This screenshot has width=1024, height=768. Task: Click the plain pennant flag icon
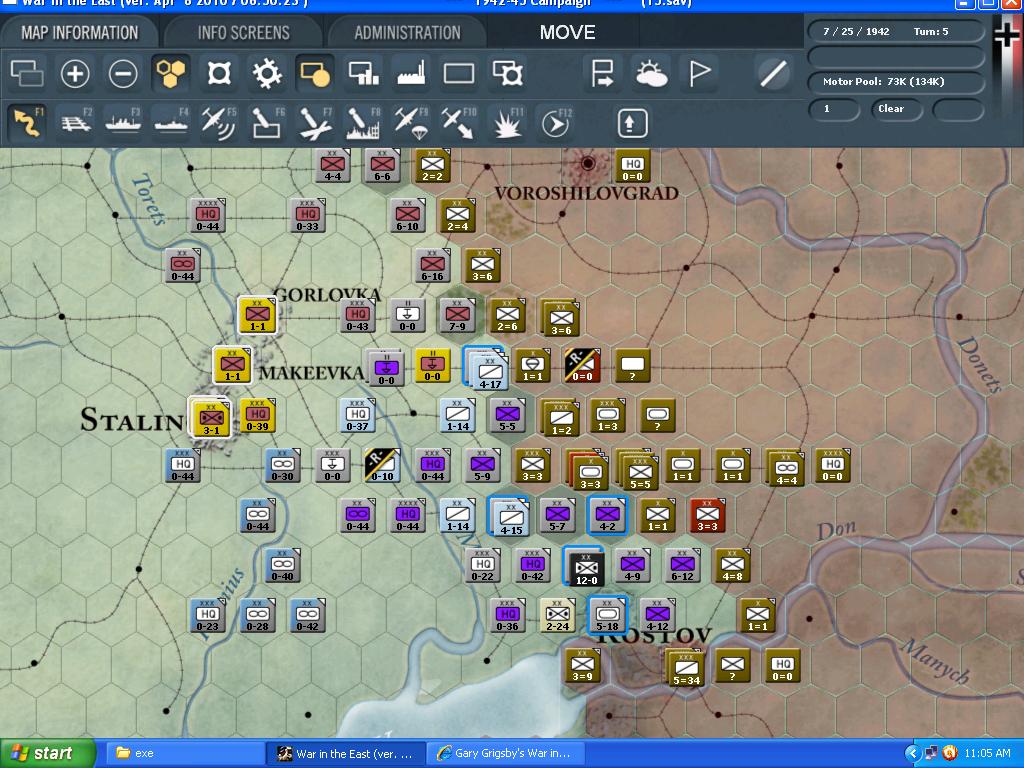tap(699, 73)
